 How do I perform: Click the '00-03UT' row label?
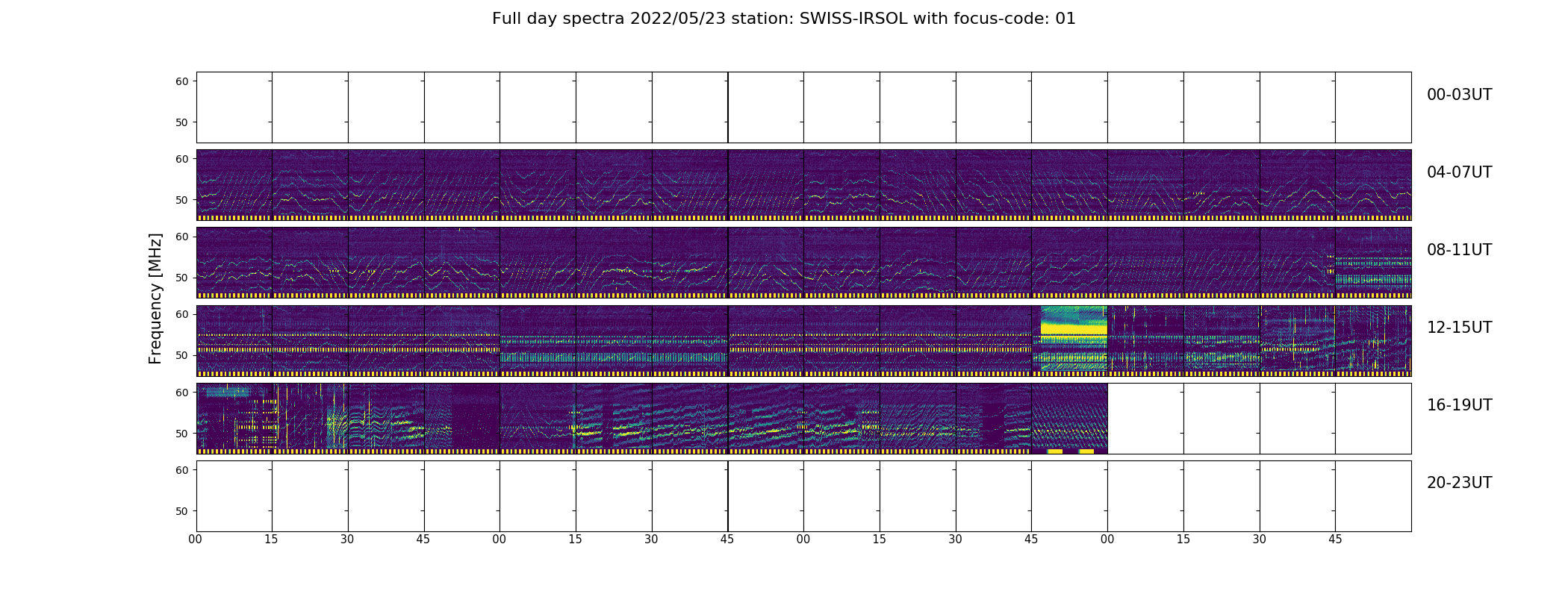(x=1459, y=95)
